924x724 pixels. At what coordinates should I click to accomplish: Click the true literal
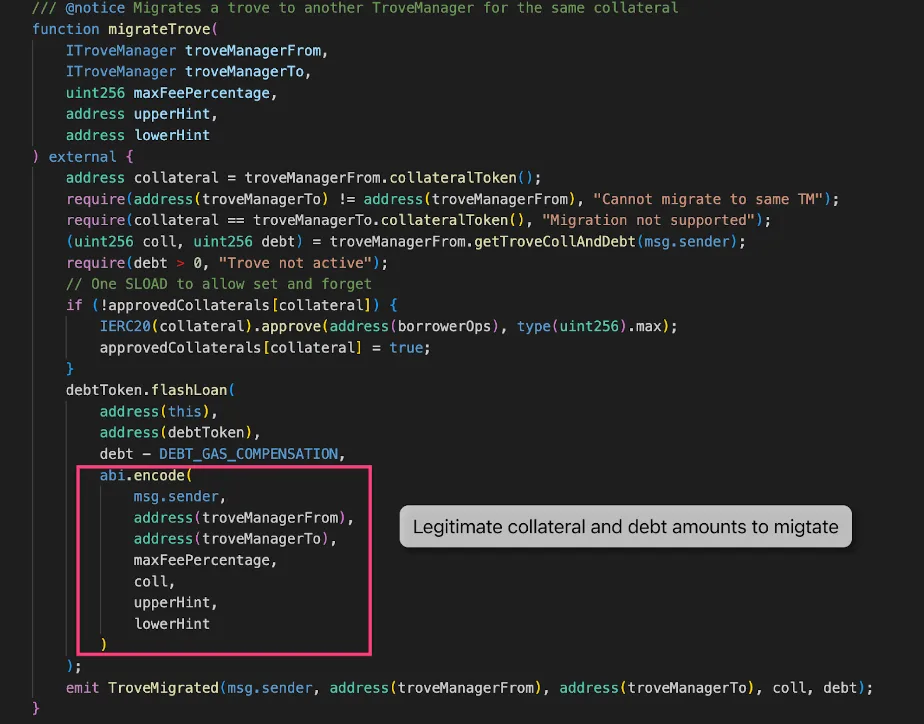tap(406, 348)
